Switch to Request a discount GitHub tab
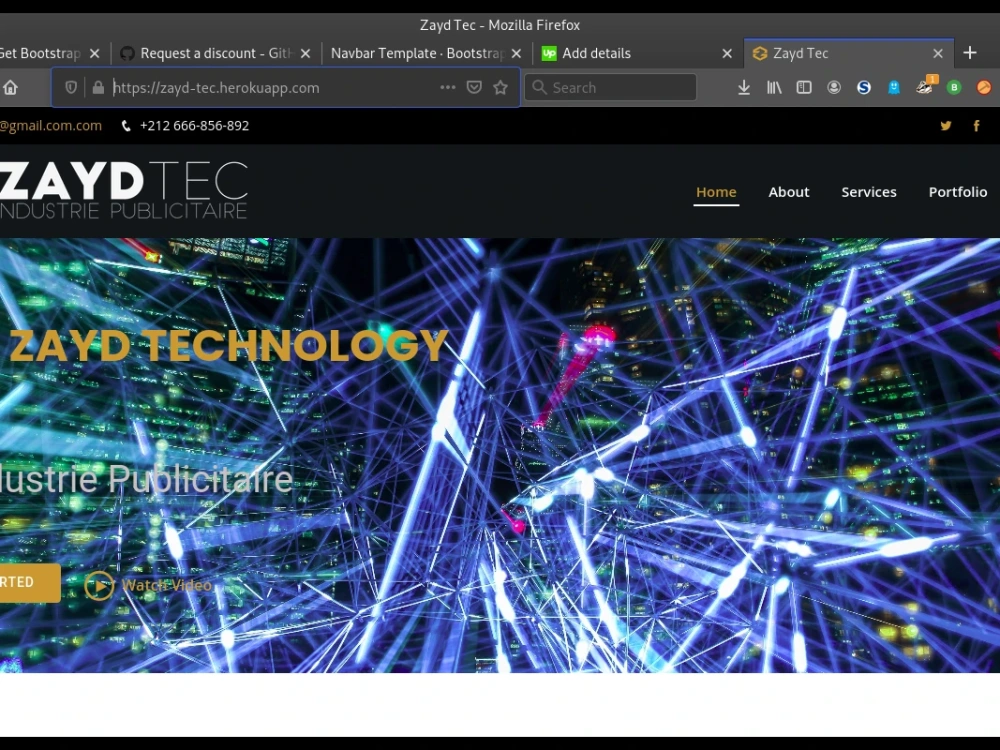This screenshot has width=1000, height=750. [x=215, y=53]
